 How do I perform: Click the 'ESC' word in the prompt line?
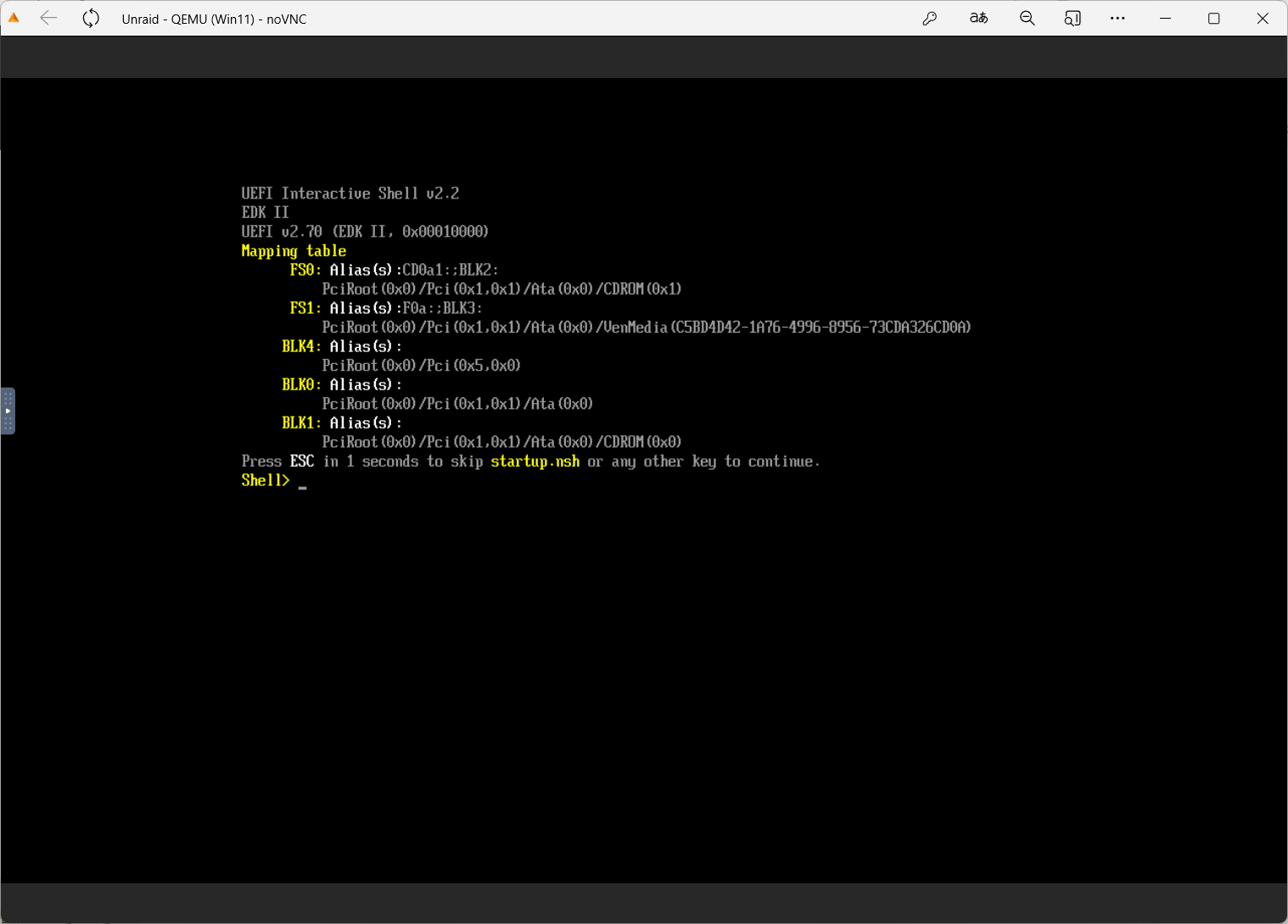click(x=302, y=462)
